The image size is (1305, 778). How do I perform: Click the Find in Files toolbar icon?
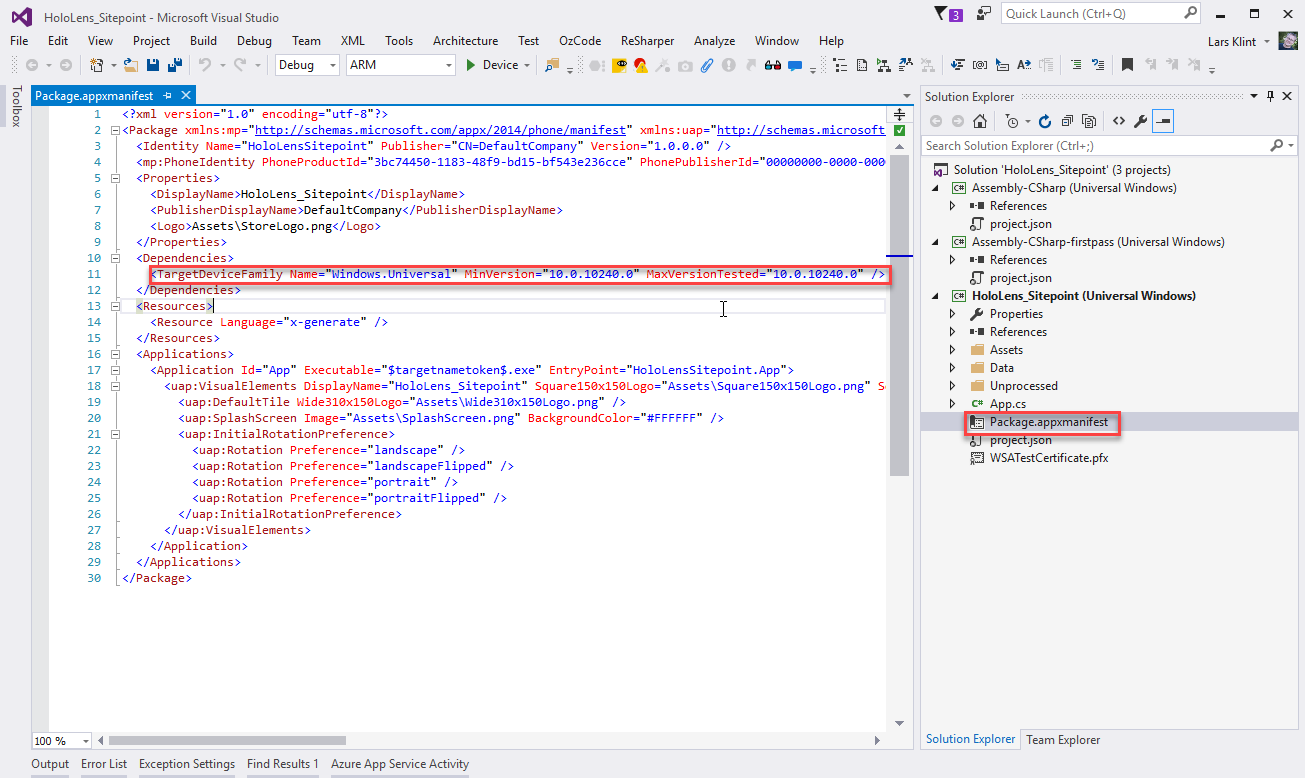tap(551, 65)
